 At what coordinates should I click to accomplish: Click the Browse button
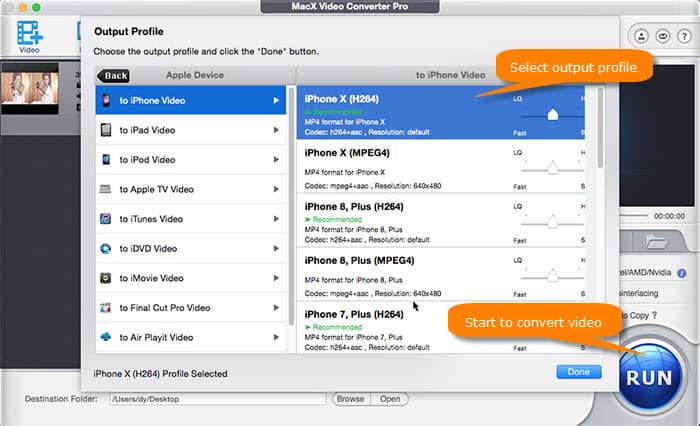350,399
